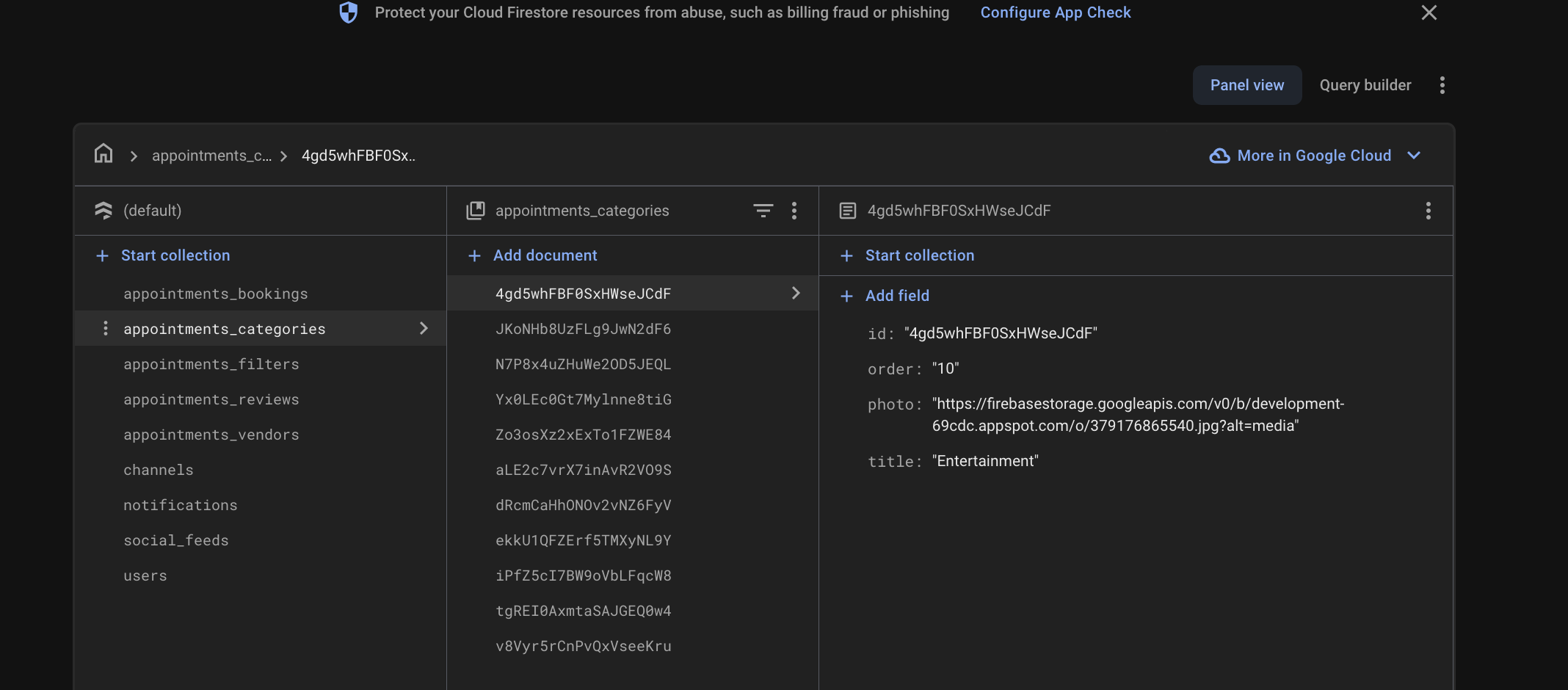The width and height of the screenshot is (1568, 690).
Task: Select document ekkU1QFZErf5TMXyNL9Y
Action: click(x=584, y=540)
